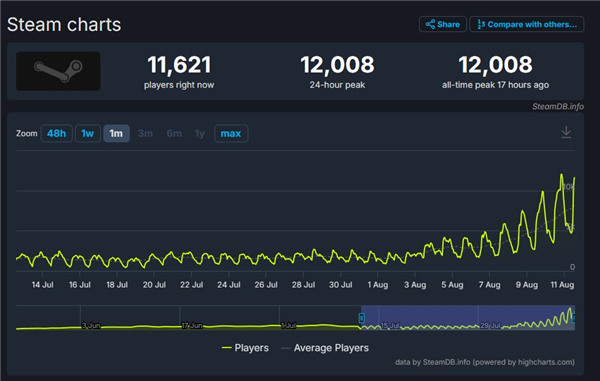
Task: Select the 3m zoom option
Action: pos(145,134)
